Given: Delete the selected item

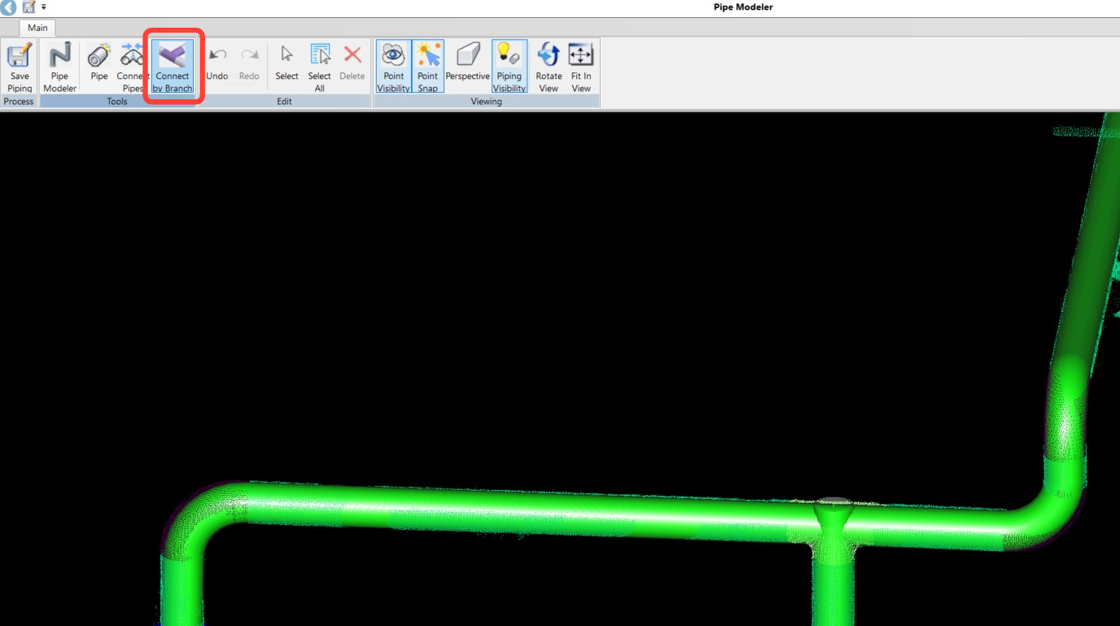Looking at the screenshot, I should (351, 63).
